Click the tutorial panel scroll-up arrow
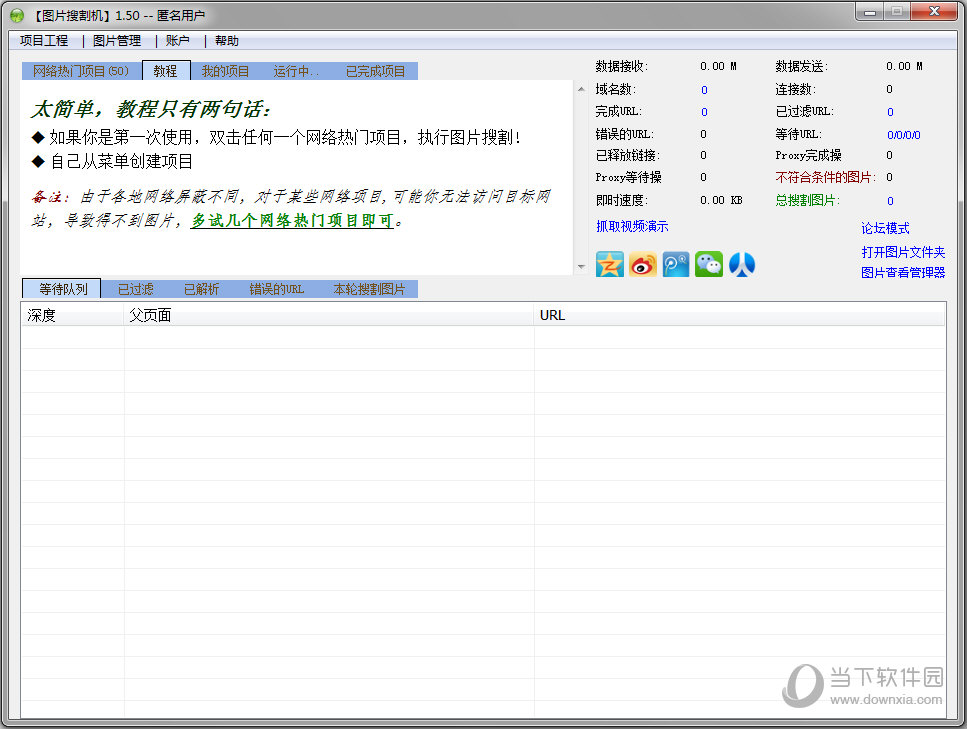The width and height of the screenshot is (967, 729). tap(581, 89)
